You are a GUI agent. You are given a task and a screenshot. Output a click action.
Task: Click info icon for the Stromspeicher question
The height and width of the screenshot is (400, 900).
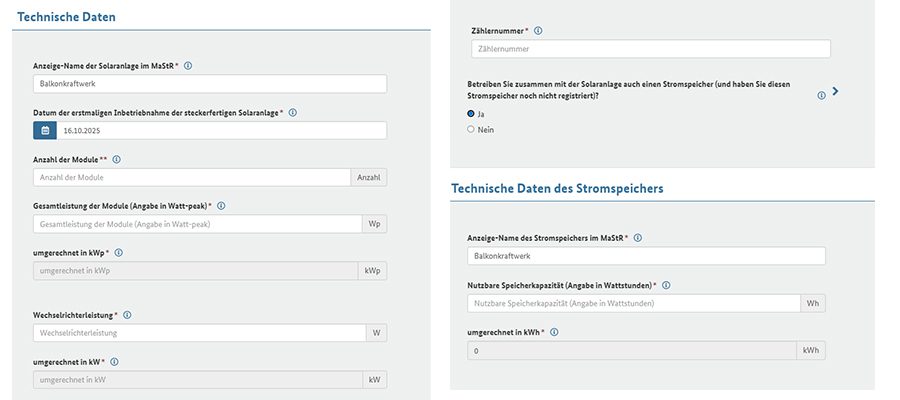[821, 95]
